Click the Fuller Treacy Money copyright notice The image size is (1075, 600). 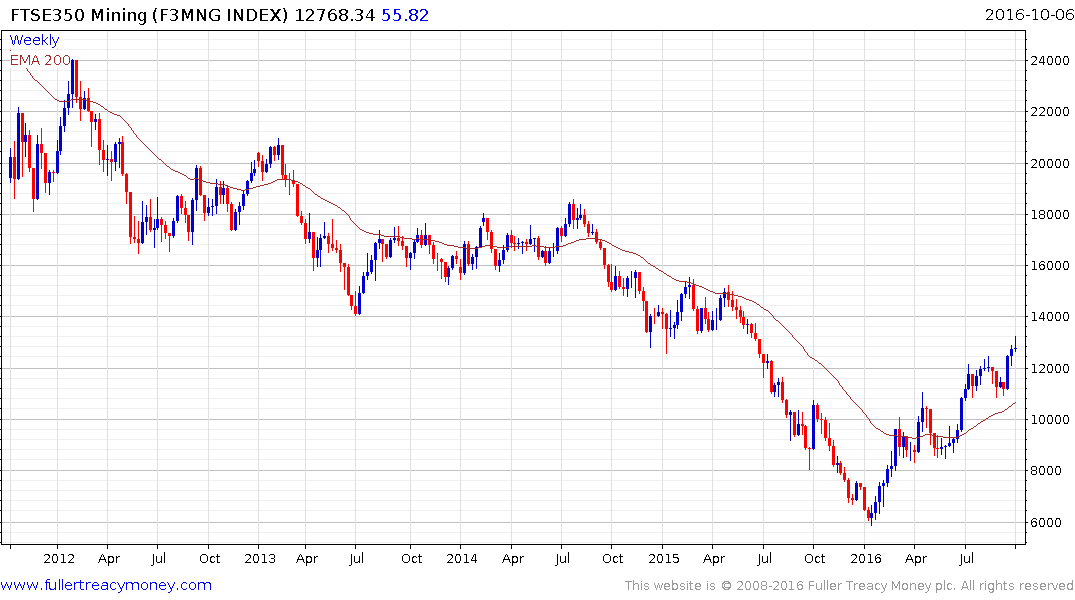point(849,586)
